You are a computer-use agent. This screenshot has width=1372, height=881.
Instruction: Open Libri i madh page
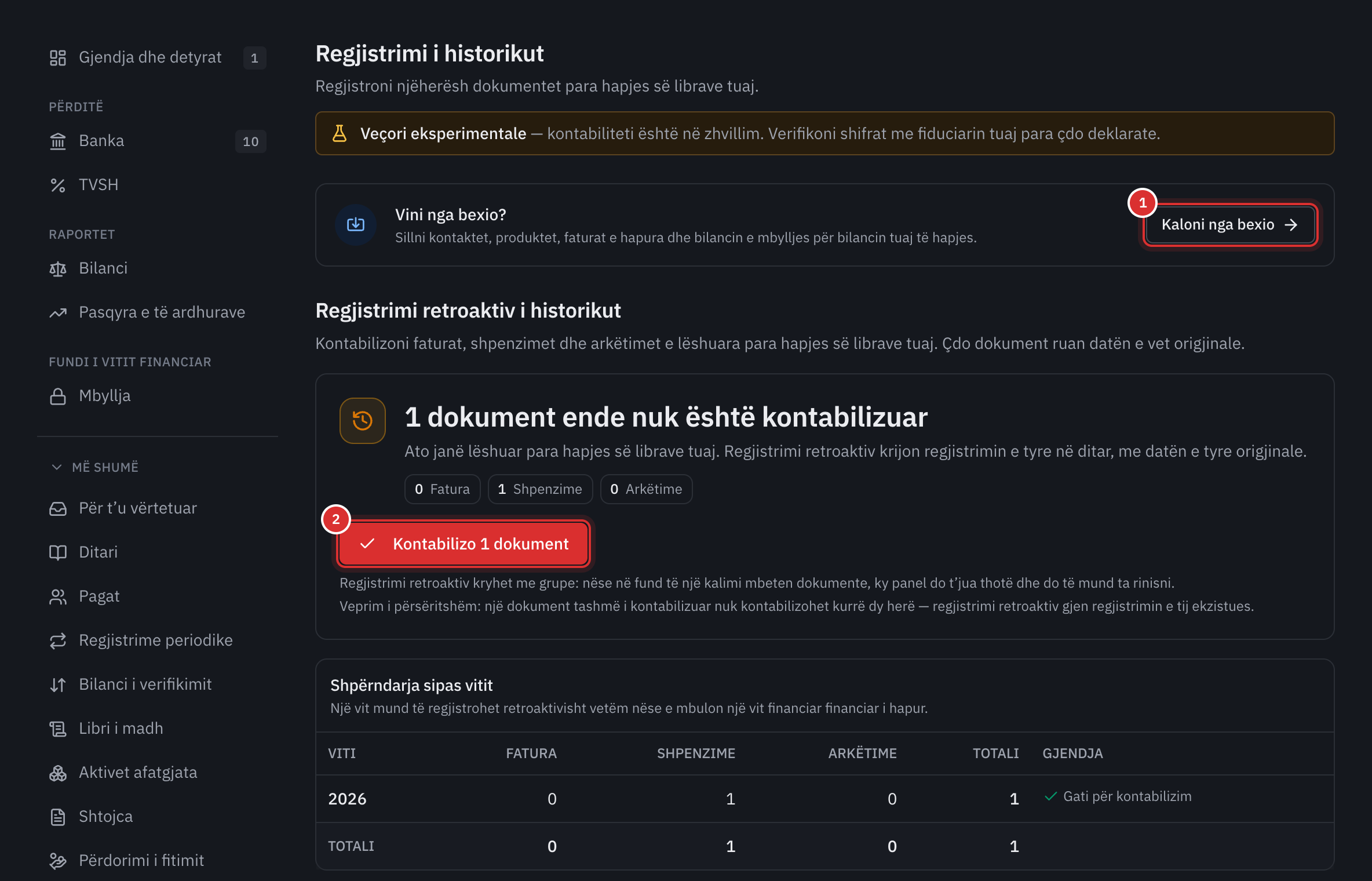pos(158,729)
